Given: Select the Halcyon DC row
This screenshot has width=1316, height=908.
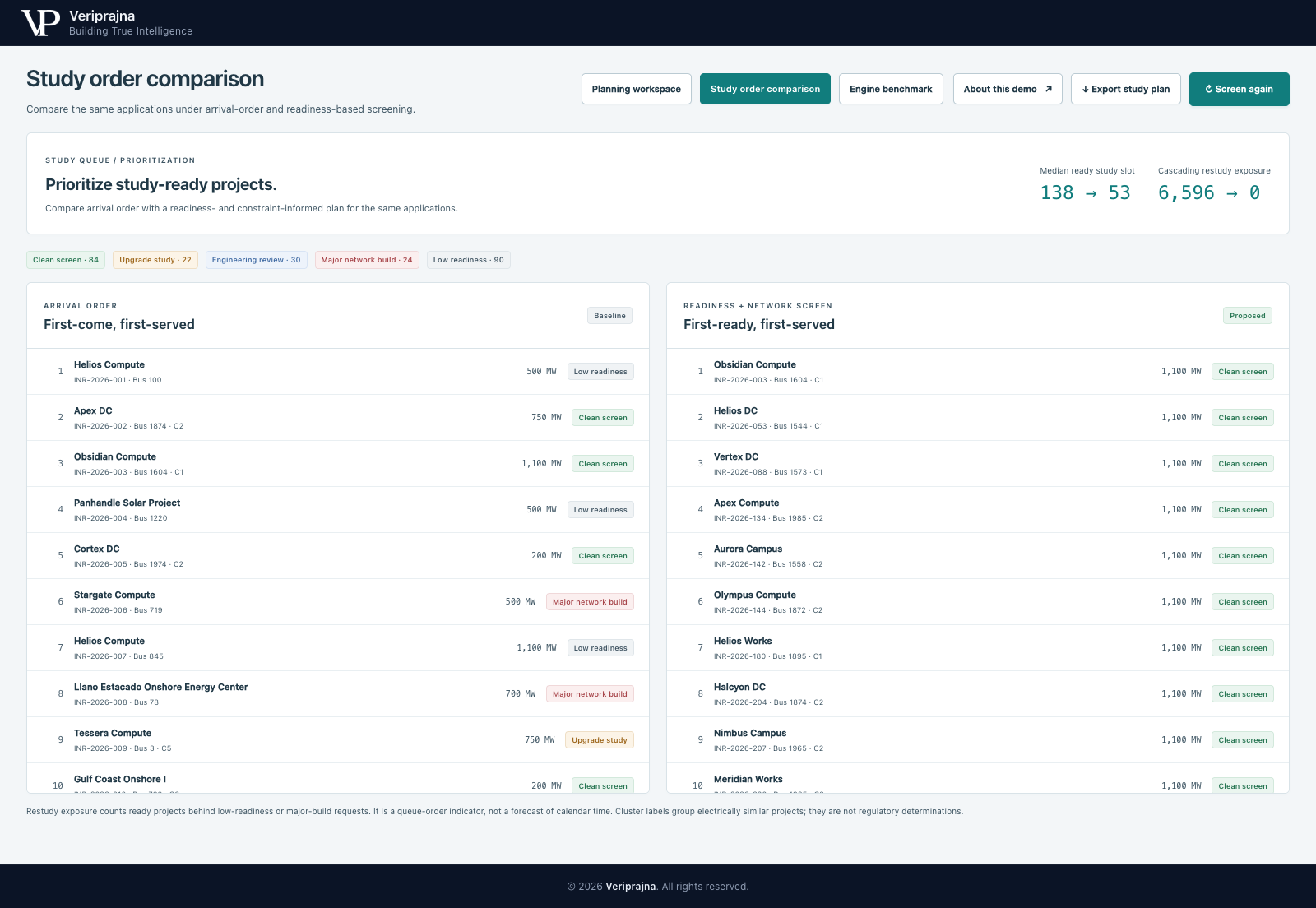Looking at the screenshot, I should [978, 694].
